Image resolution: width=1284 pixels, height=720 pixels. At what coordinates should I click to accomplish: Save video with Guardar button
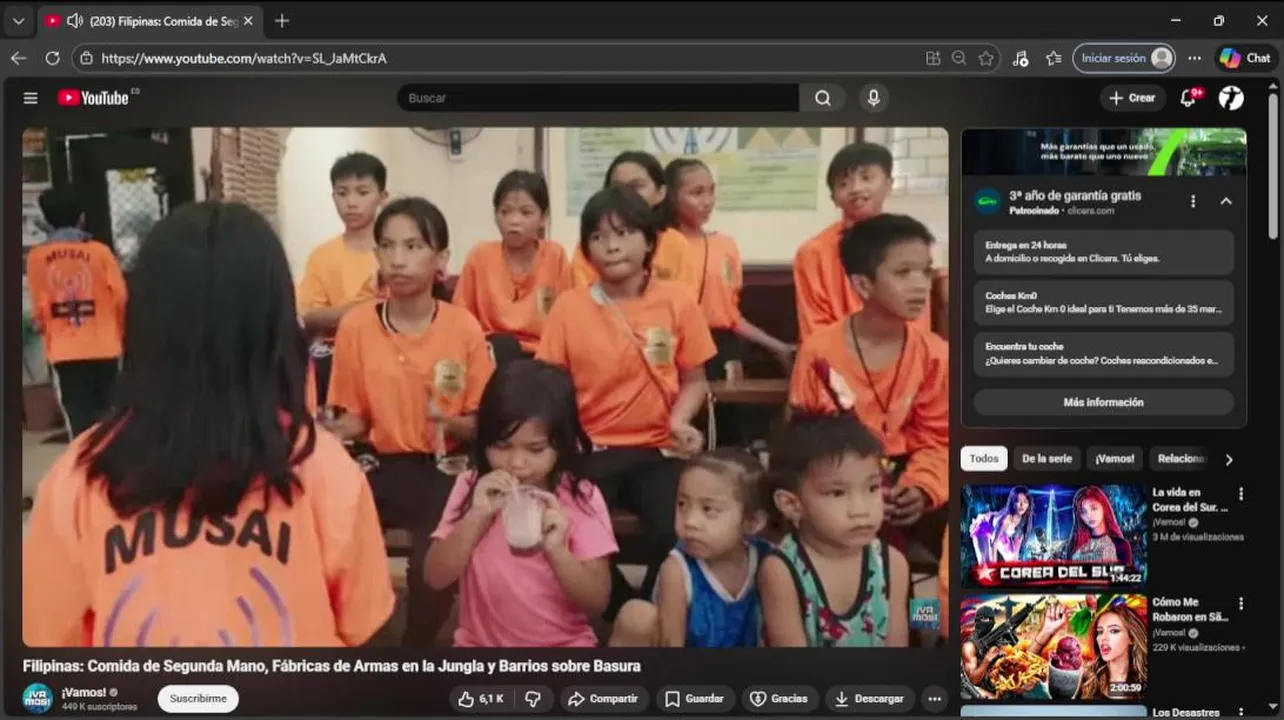point(695,699)
